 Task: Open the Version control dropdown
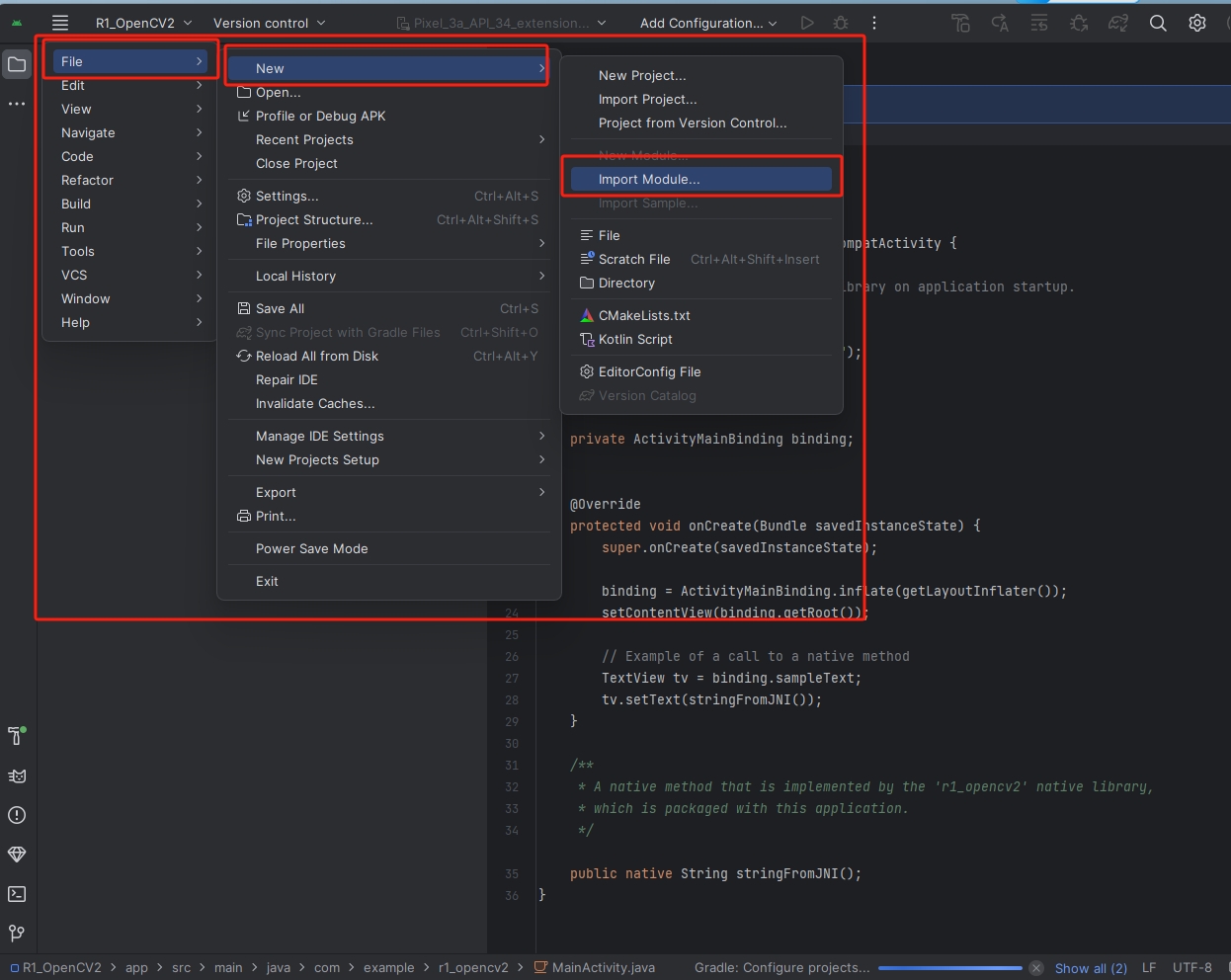269,23
